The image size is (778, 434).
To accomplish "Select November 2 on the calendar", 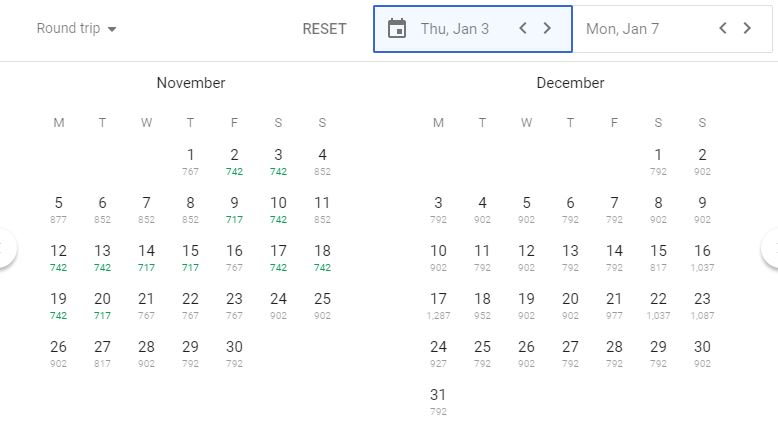I will [234, 160].
